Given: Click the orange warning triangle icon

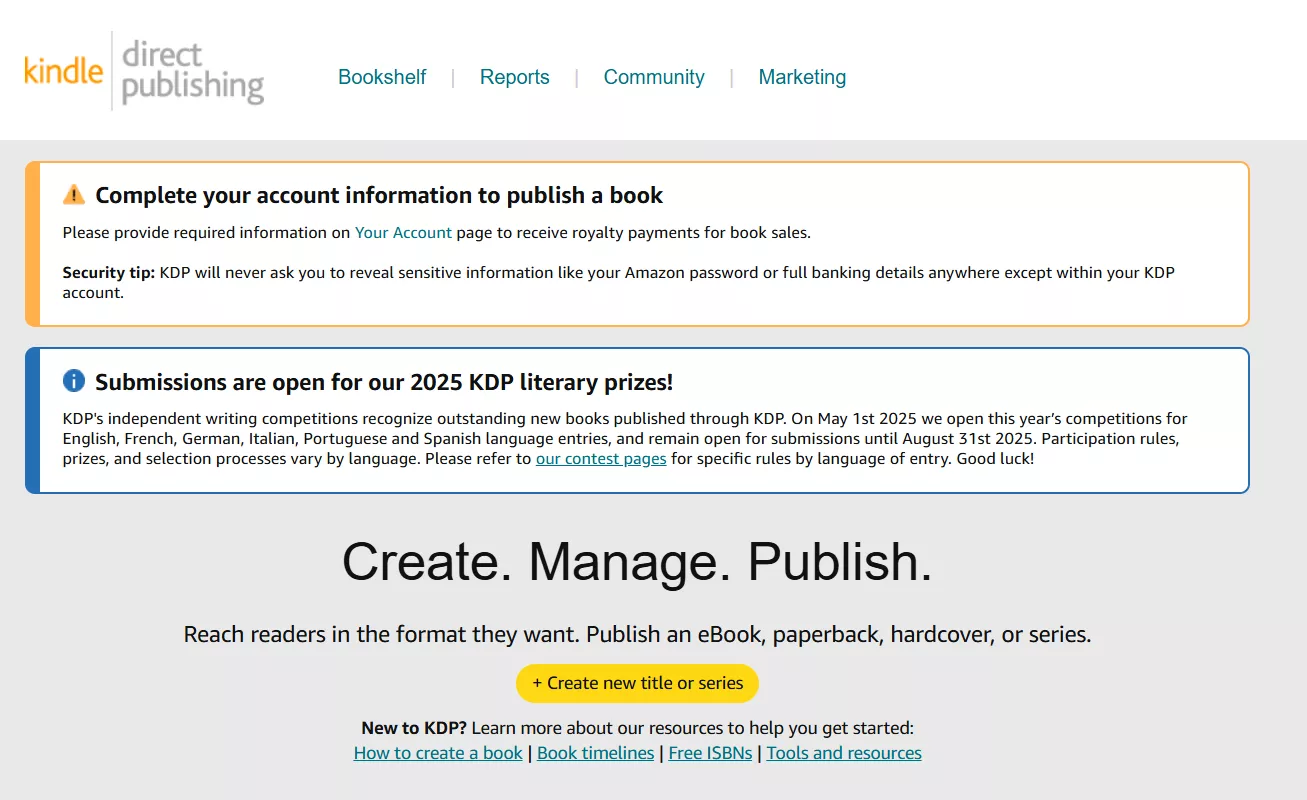Looking at the screenshot, I should (74, 194).
